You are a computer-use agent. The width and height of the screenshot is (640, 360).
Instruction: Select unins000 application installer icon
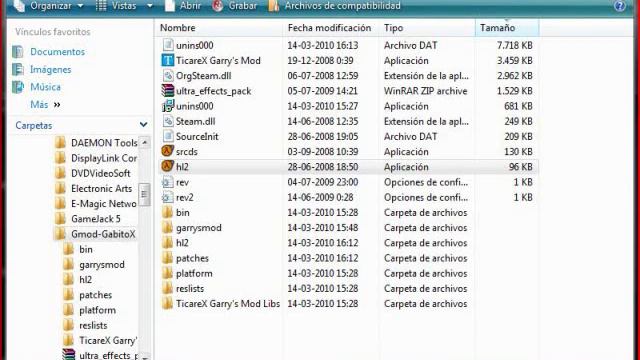168,106
